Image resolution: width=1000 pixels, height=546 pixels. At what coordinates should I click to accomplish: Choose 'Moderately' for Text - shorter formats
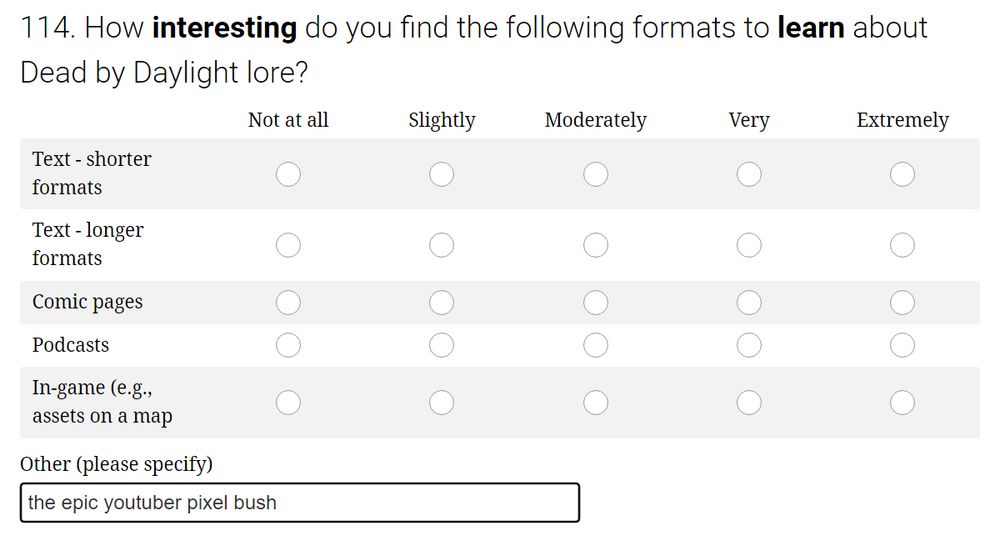pos(596,174)
